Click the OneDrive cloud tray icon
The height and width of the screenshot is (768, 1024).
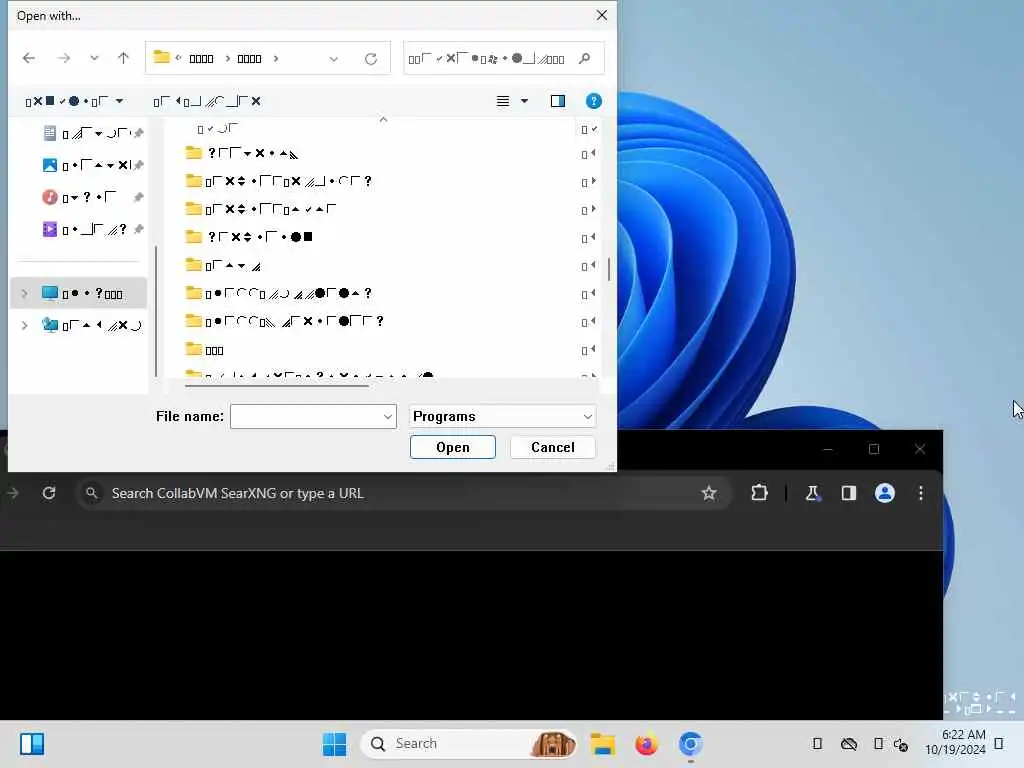pyautogui.click(x=848, y=744)
